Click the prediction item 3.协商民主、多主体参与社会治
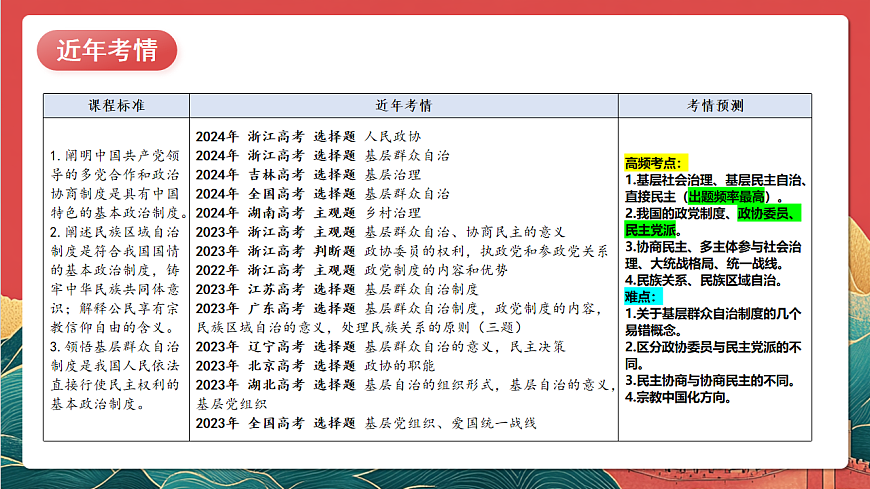 tap(713, 247)
